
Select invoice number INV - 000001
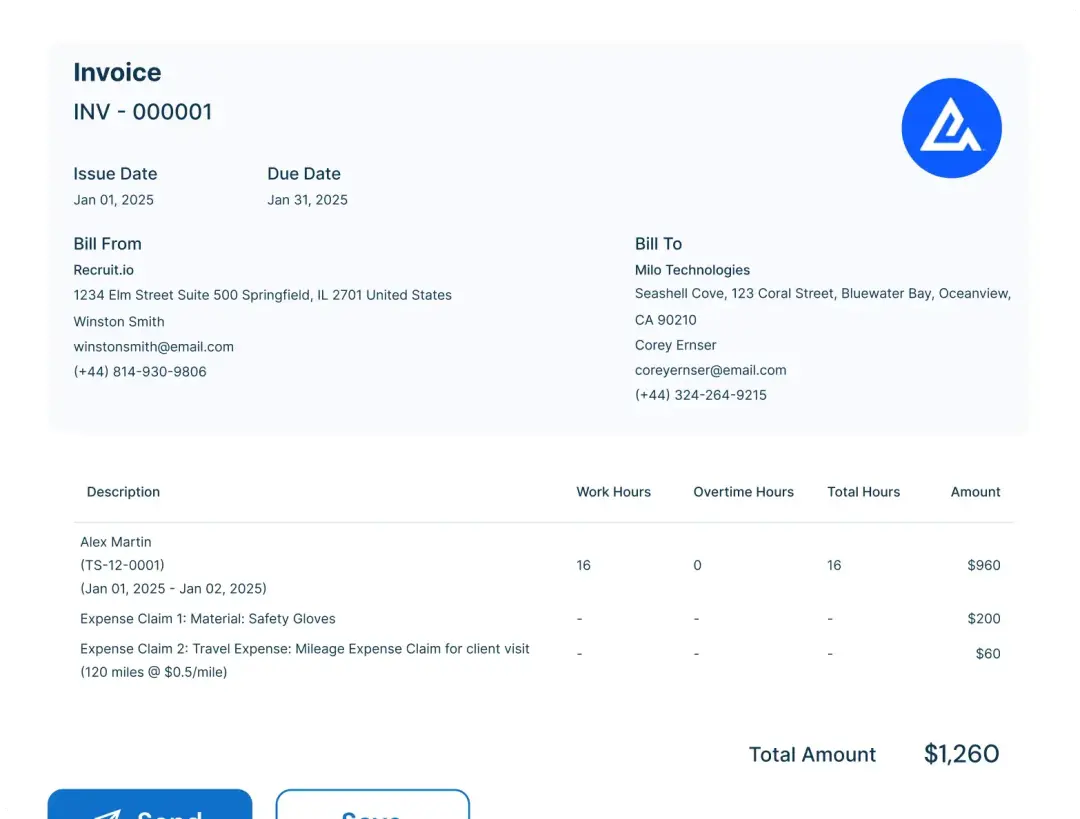[143, 112]
